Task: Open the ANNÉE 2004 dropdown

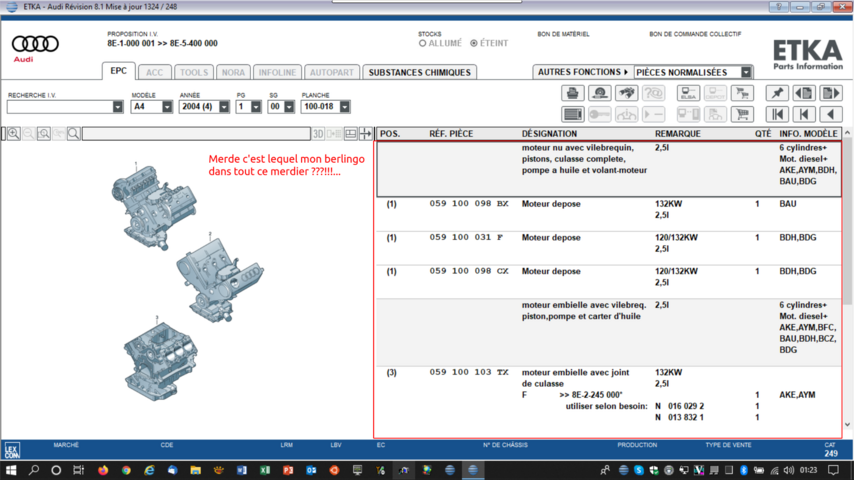Action: [224, 107]
